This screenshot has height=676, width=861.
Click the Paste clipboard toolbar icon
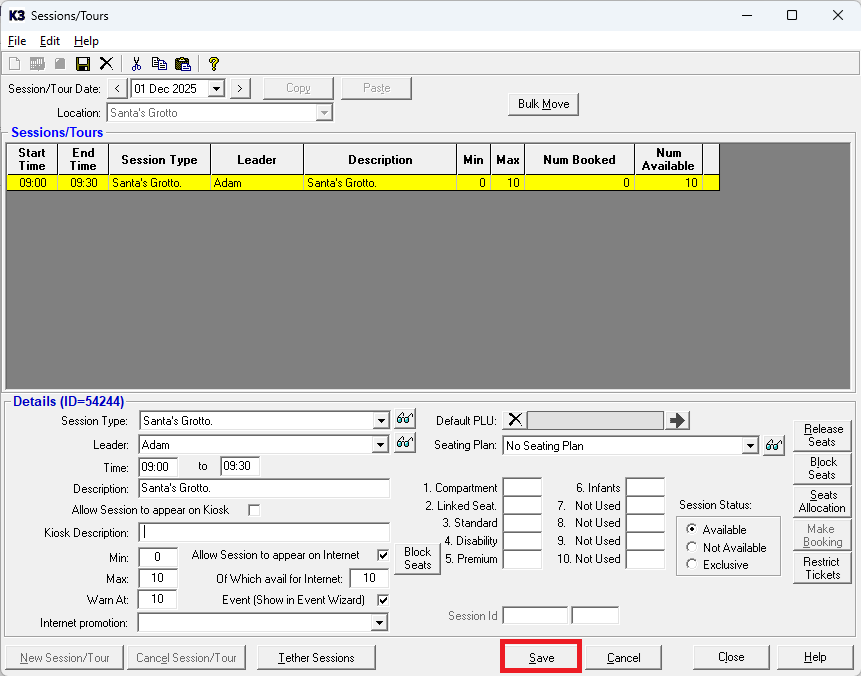click(x=182, y=63)
